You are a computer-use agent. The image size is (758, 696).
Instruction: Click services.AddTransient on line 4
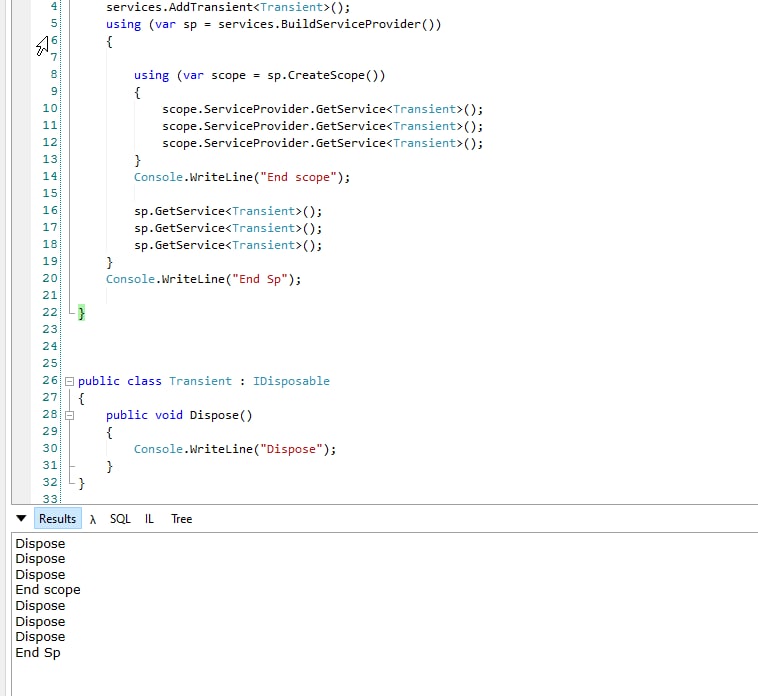[179, 7]
